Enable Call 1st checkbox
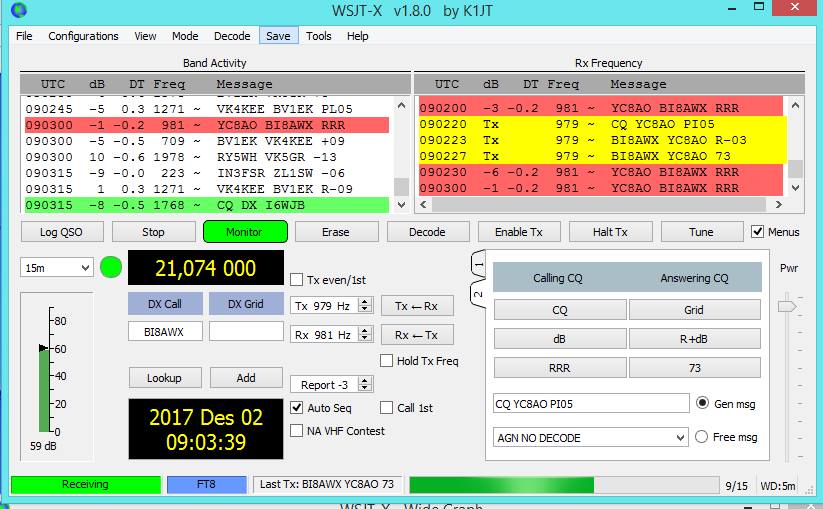 coord(386,407)
